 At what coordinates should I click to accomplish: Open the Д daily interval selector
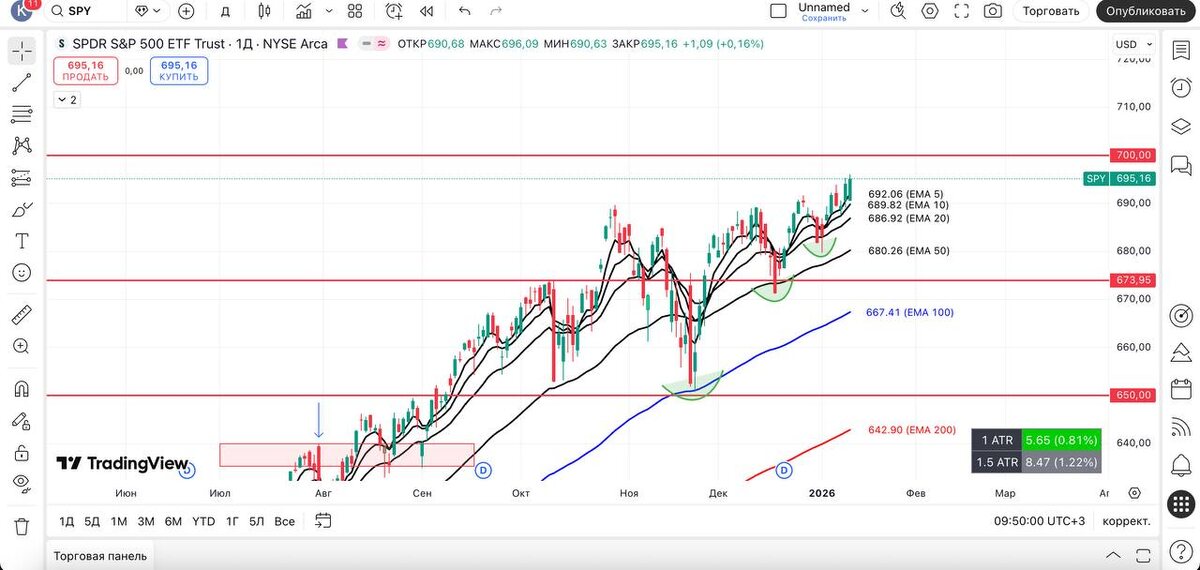(226, 11)
